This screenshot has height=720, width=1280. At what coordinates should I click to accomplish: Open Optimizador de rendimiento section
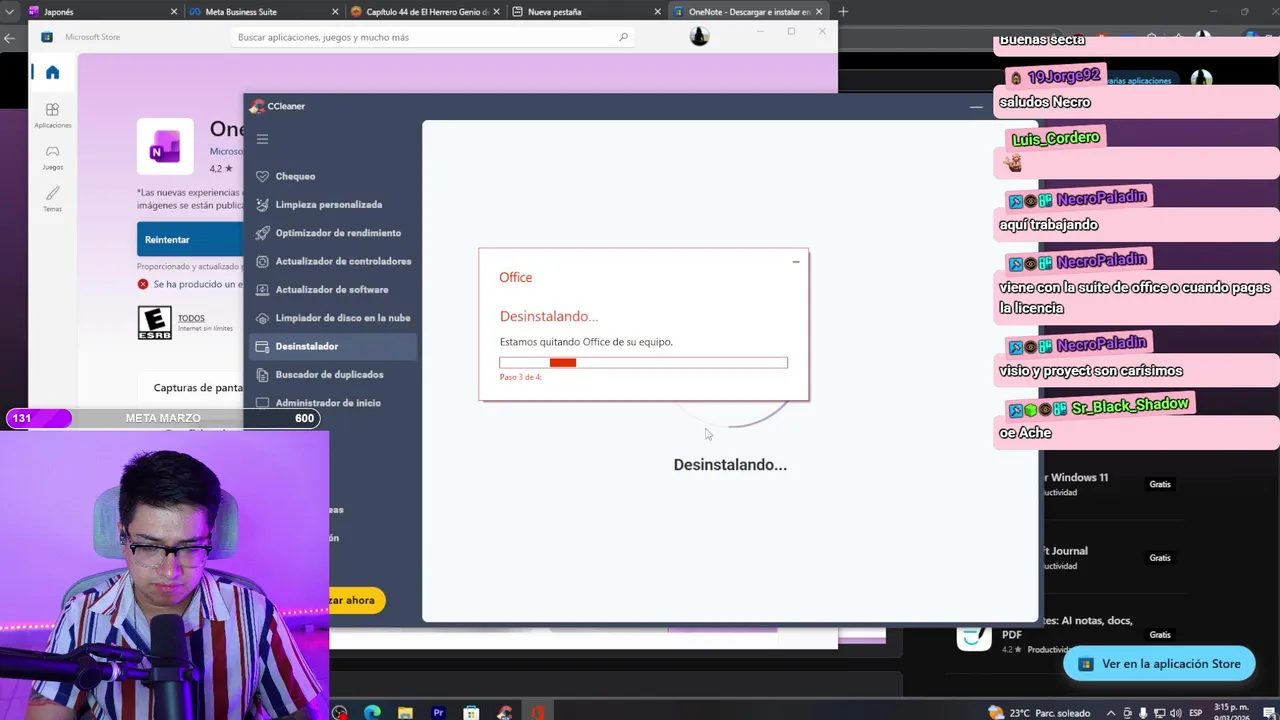coord(332,233)
